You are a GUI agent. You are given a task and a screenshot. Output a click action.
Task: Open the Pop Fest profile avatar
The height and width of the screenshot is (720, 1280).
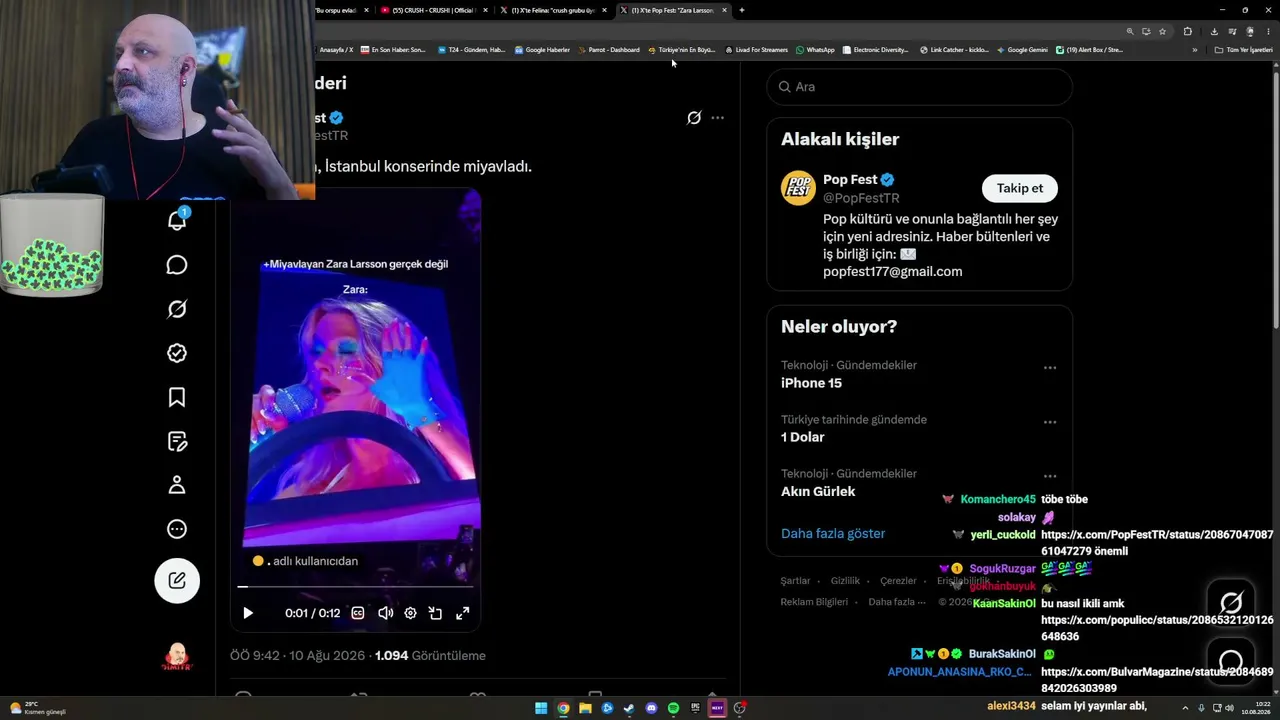click(798, 188)
